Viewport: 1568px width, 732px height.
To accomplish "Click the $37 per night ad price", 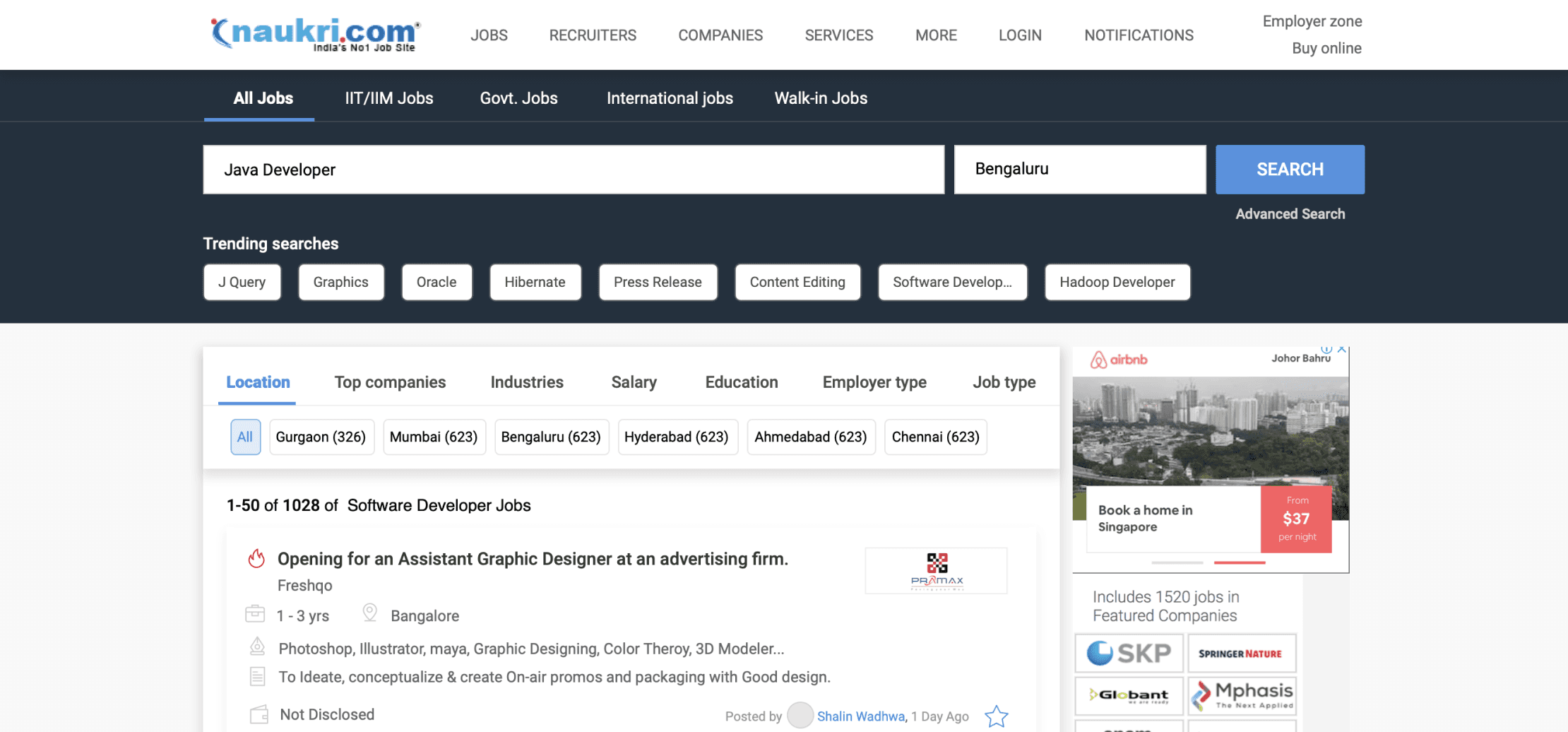I will pos(1296,519).
